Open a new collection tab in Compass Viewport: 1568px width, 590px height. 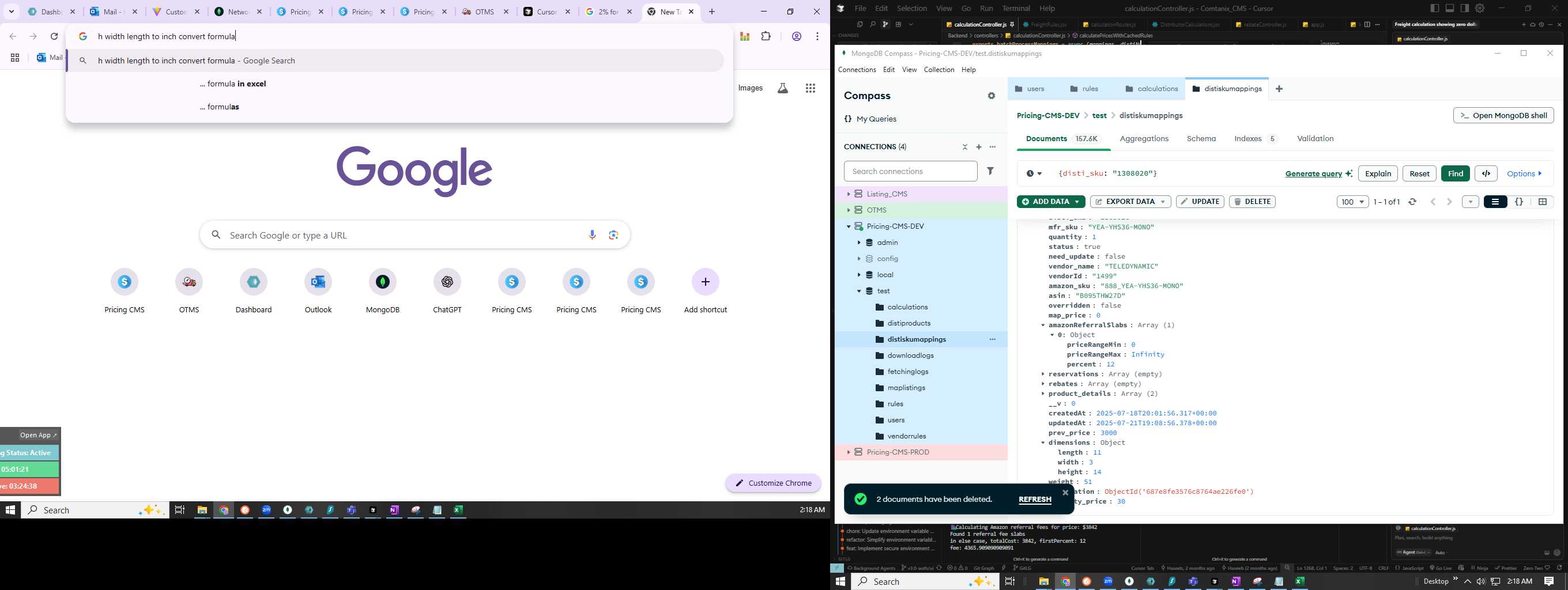tap(1280, 89)
